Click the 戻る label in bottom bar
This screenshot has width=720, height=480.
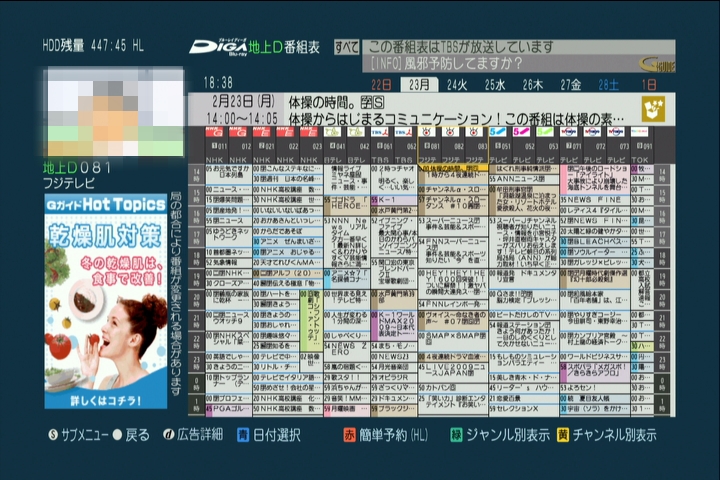point(136,435)
